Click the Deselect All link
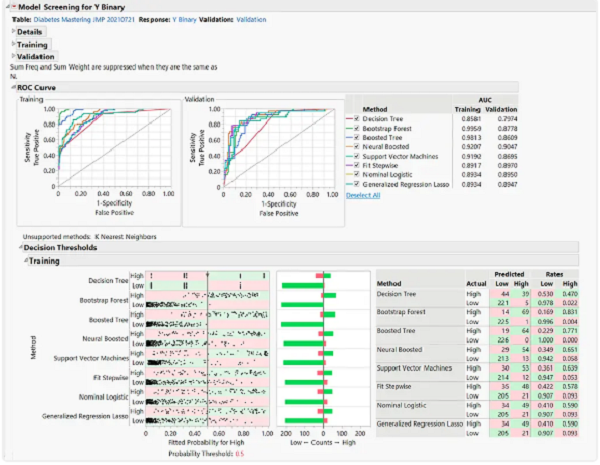Image resolution: width=600 pixels, height=465 pixels. point(364,195)
